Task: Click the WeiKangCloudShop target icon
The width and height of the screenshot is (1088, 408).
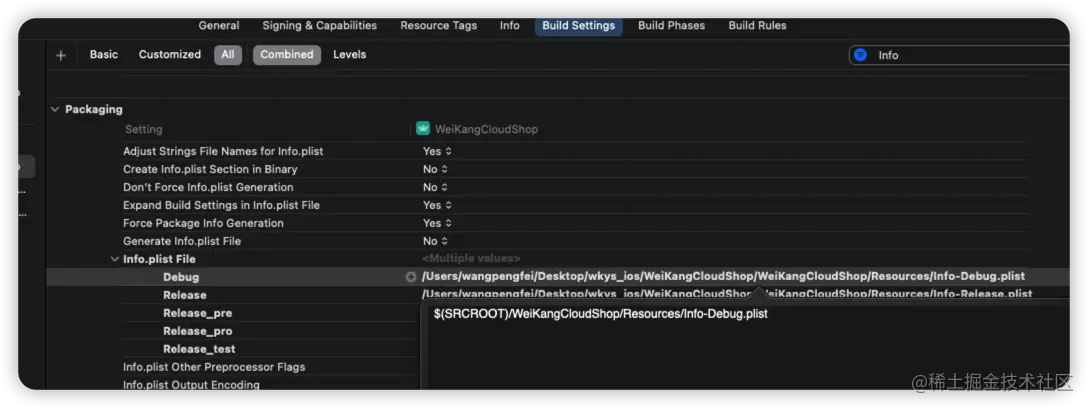Action: (x=423, y=129)
